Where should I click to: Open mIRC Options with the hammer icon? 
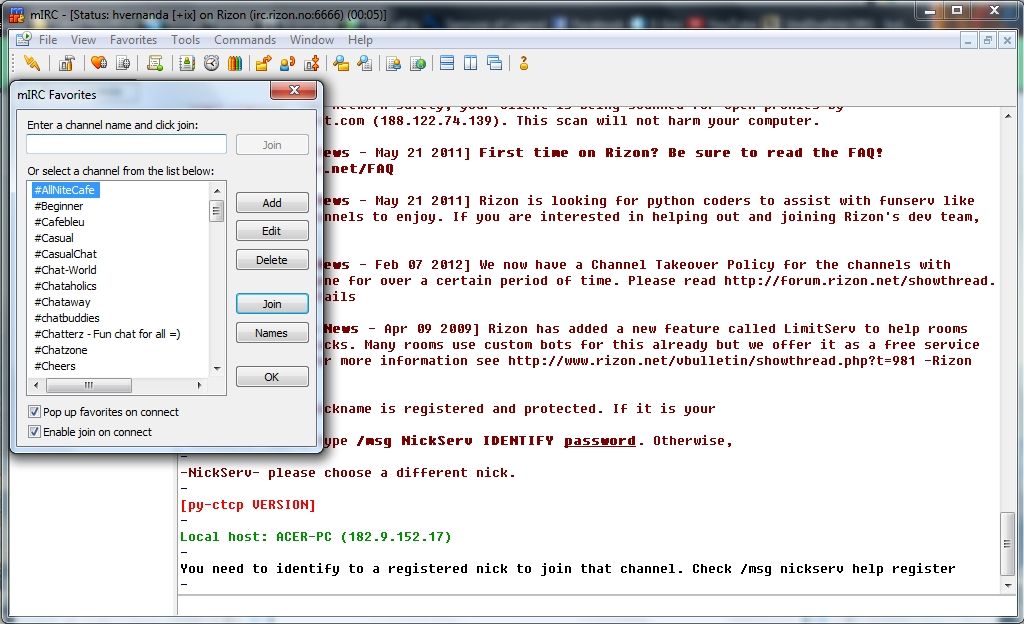click(66, 63)
